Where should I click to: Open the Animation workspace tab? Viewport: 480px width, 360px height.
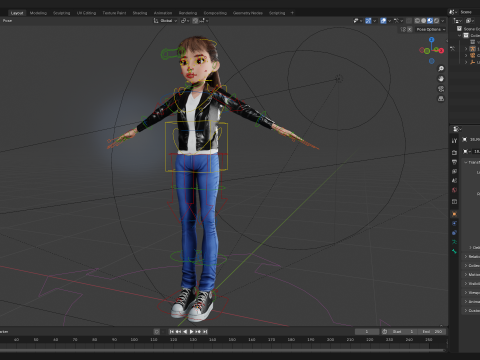163,13
